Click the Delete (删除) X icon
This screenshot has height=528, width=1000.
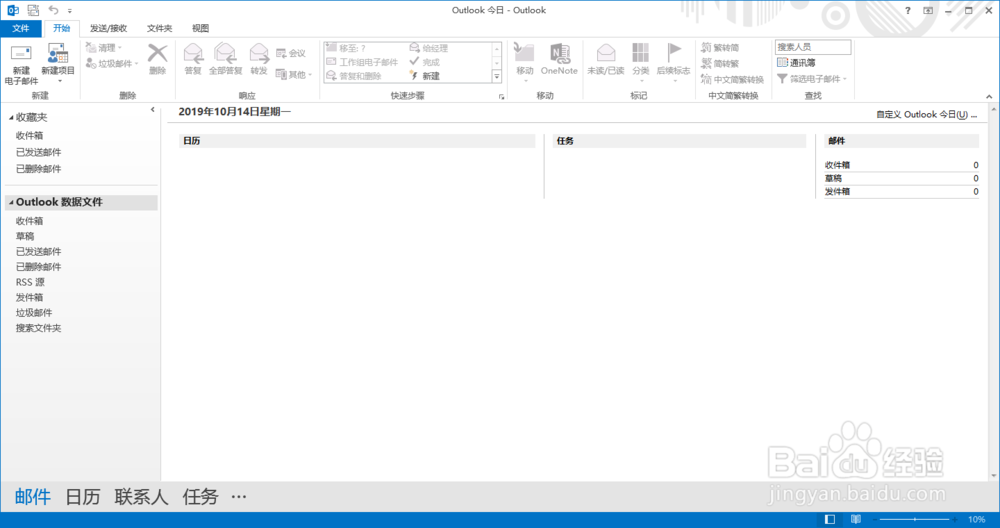click(x=158, y=54)
